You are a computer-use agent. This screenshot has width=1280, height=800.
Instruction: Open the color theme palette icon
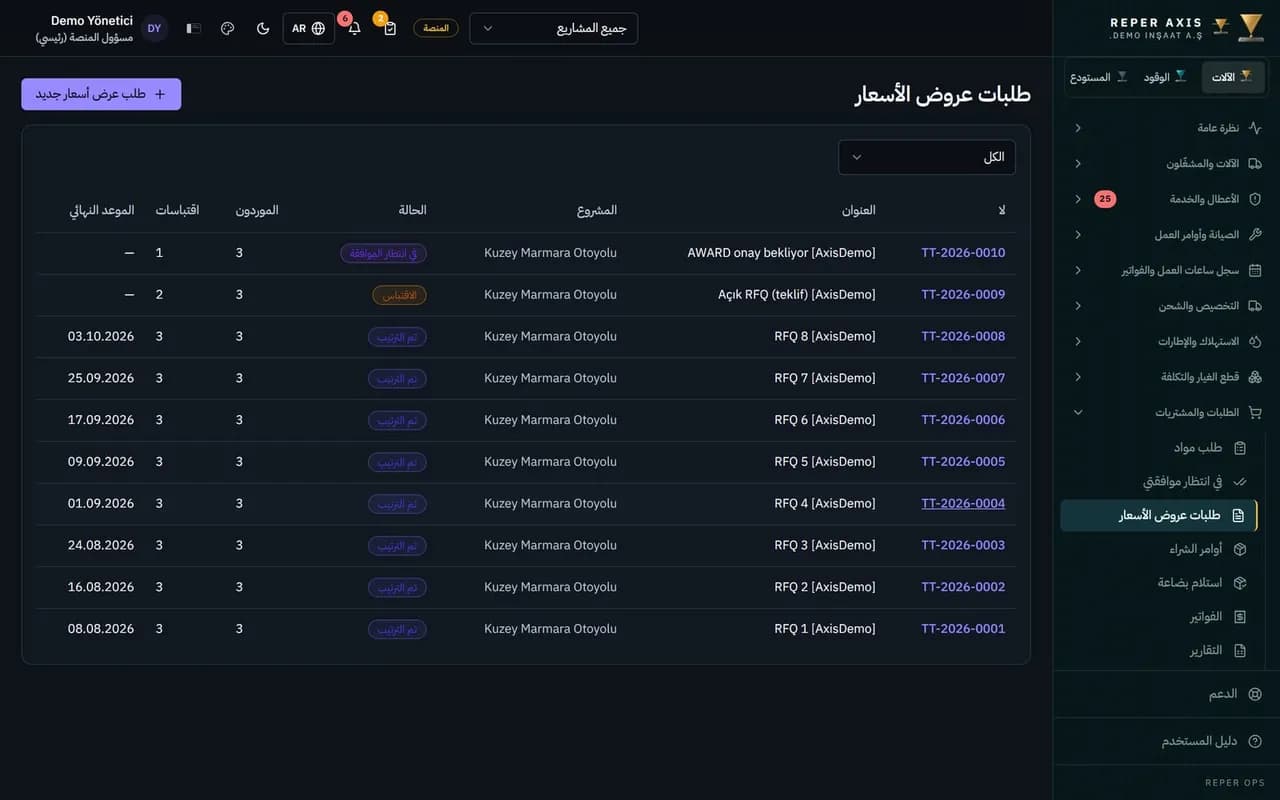click(x=227, y=28)
